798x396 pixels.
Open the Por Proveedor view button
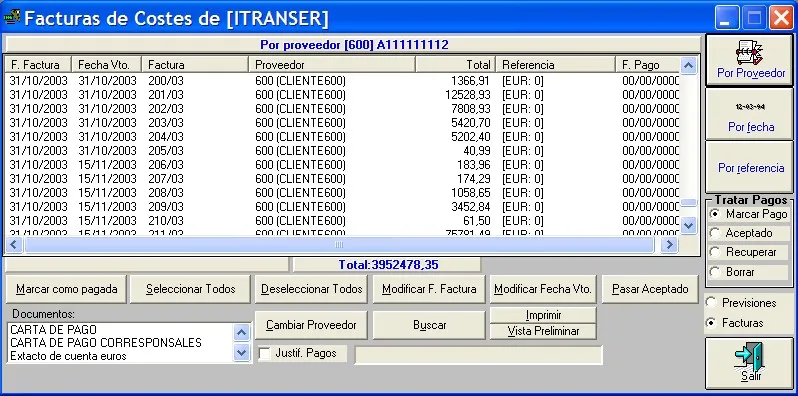(x=749, y=60)
